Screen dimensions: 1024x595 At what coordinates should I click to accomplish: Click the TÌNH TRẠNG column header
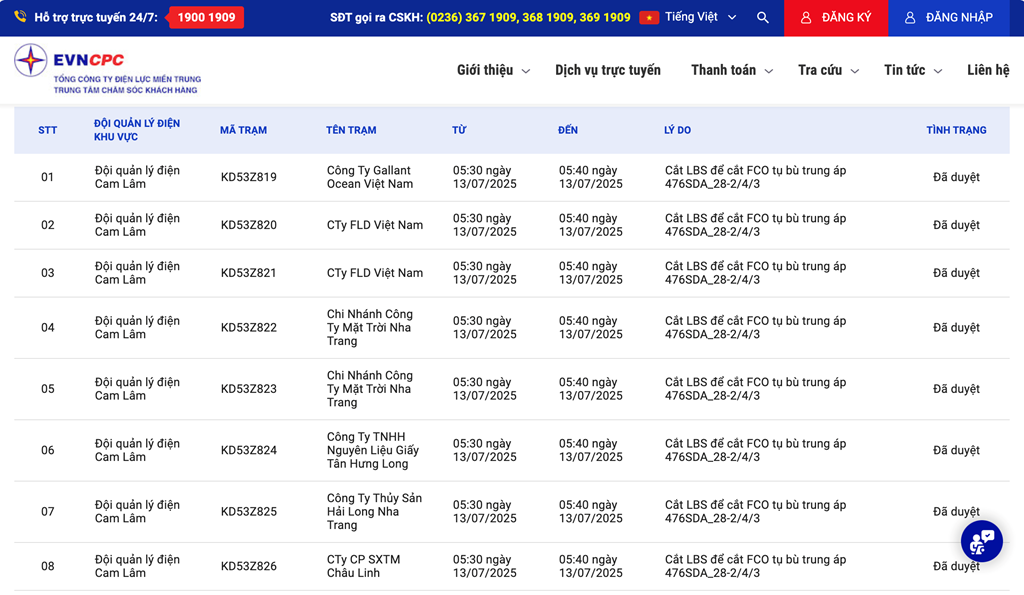point(956,130)
